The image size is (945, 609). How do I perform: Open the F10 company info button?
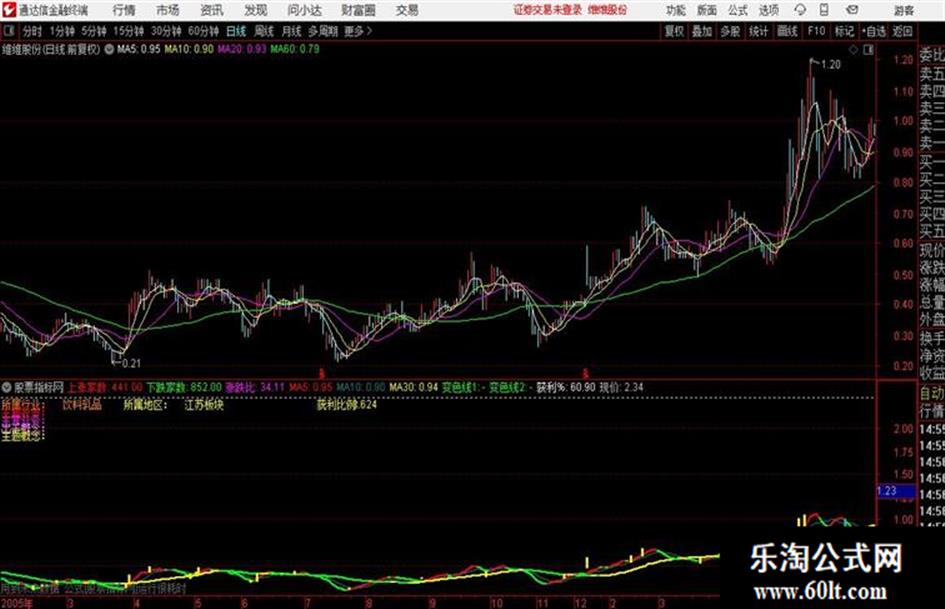coord(816,31)
